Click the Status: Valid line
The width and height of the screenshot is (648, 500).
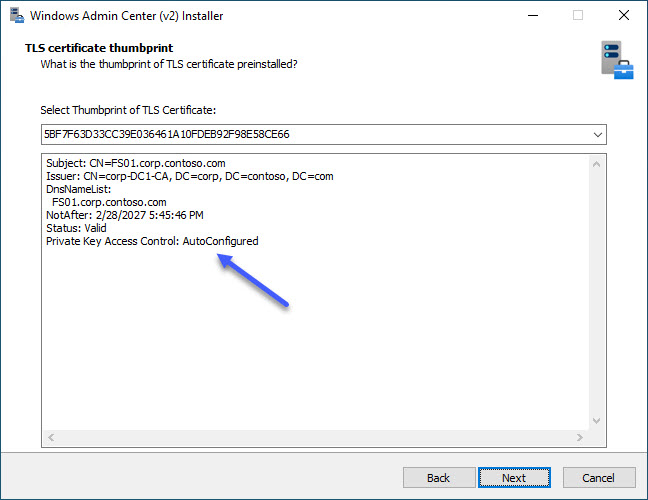(x=76, y=228)
